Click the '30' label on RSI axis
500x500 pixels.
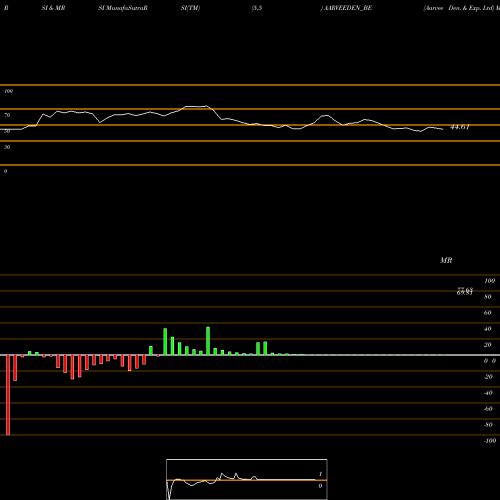point(7,147)
